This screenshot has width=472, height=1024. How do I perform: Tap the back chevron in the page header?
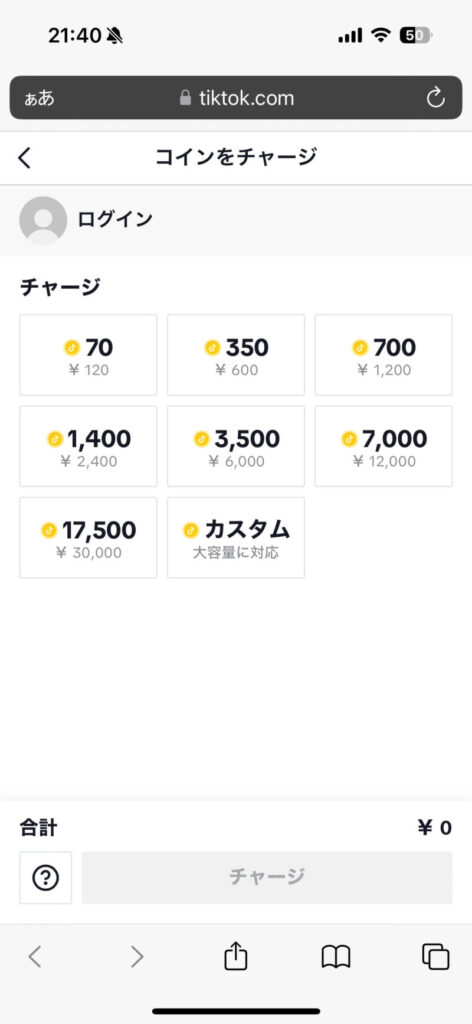point(24,157)
